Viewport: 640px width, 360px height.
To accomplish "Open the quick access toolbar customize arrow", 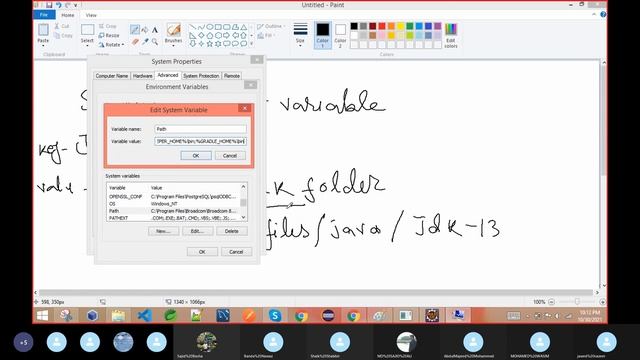I will pos(76,5).
